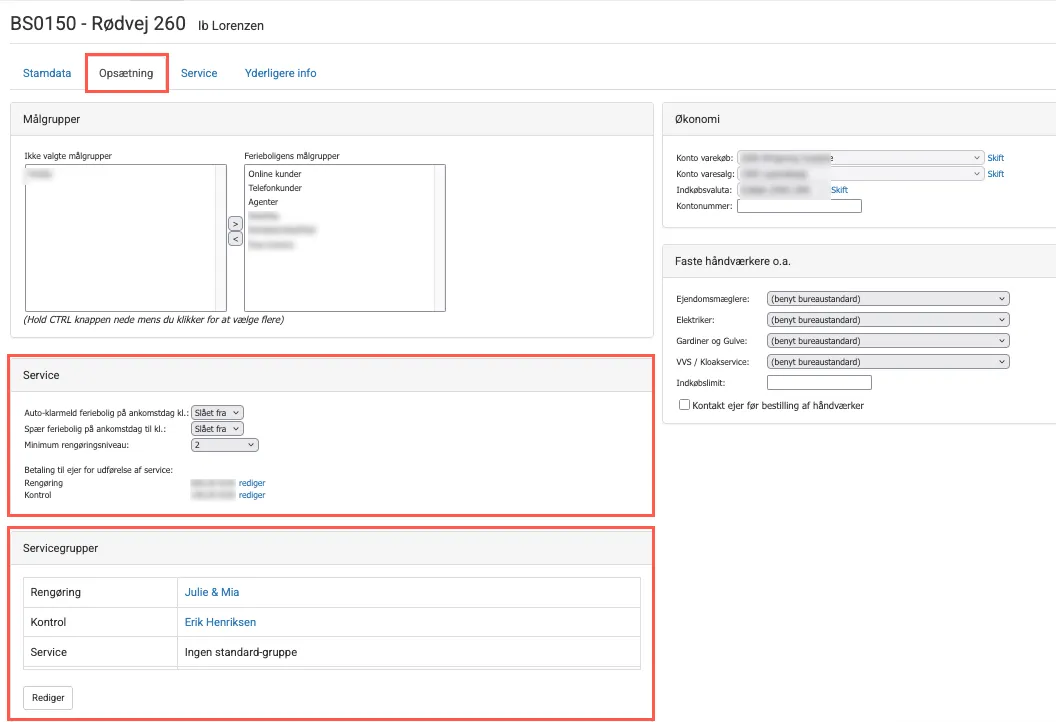Open Gardiner og Gulve dropdown

(887, 341)
